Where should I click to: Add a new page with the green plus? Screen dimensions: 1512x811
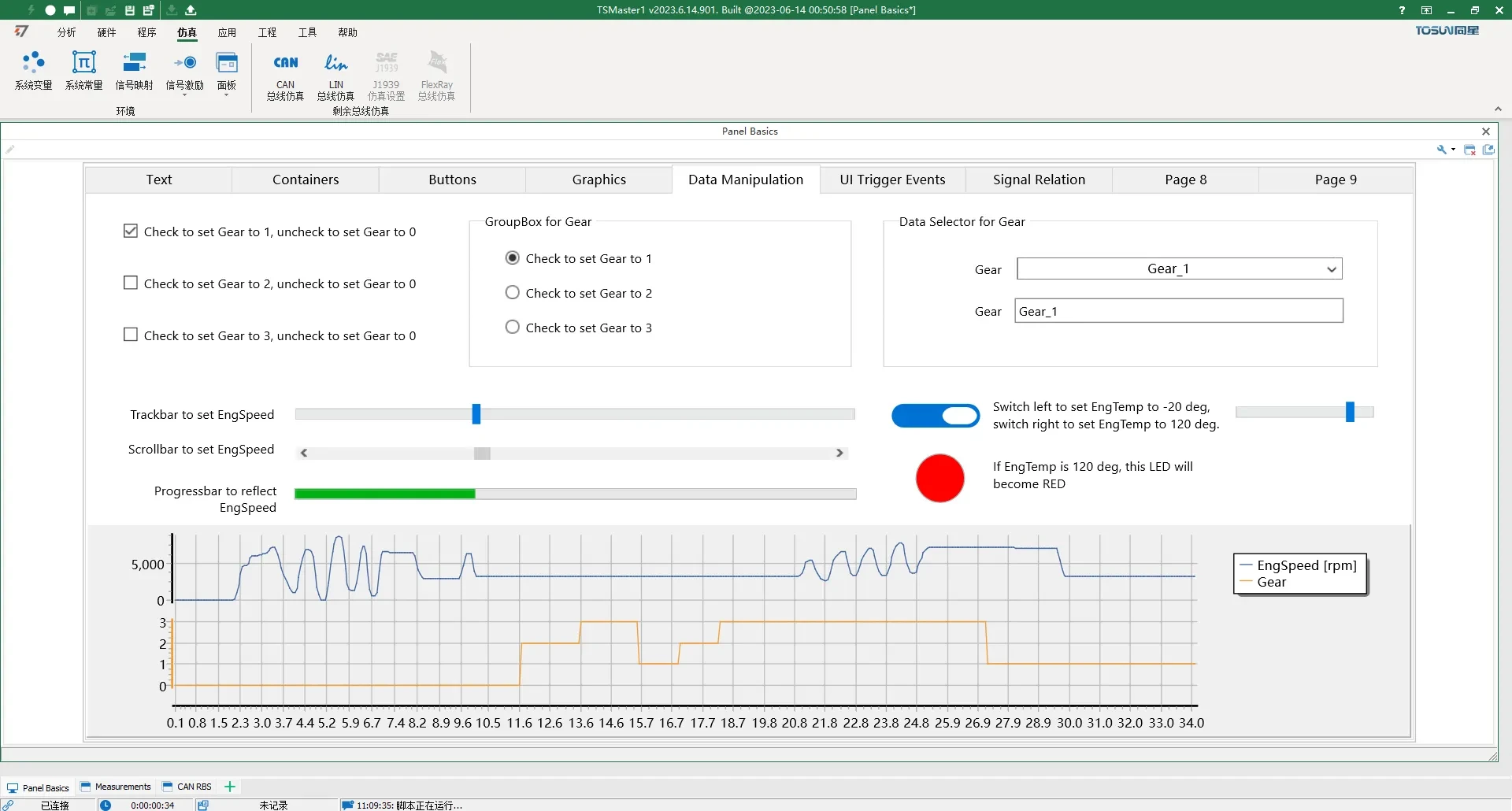[x=230, y=787]
